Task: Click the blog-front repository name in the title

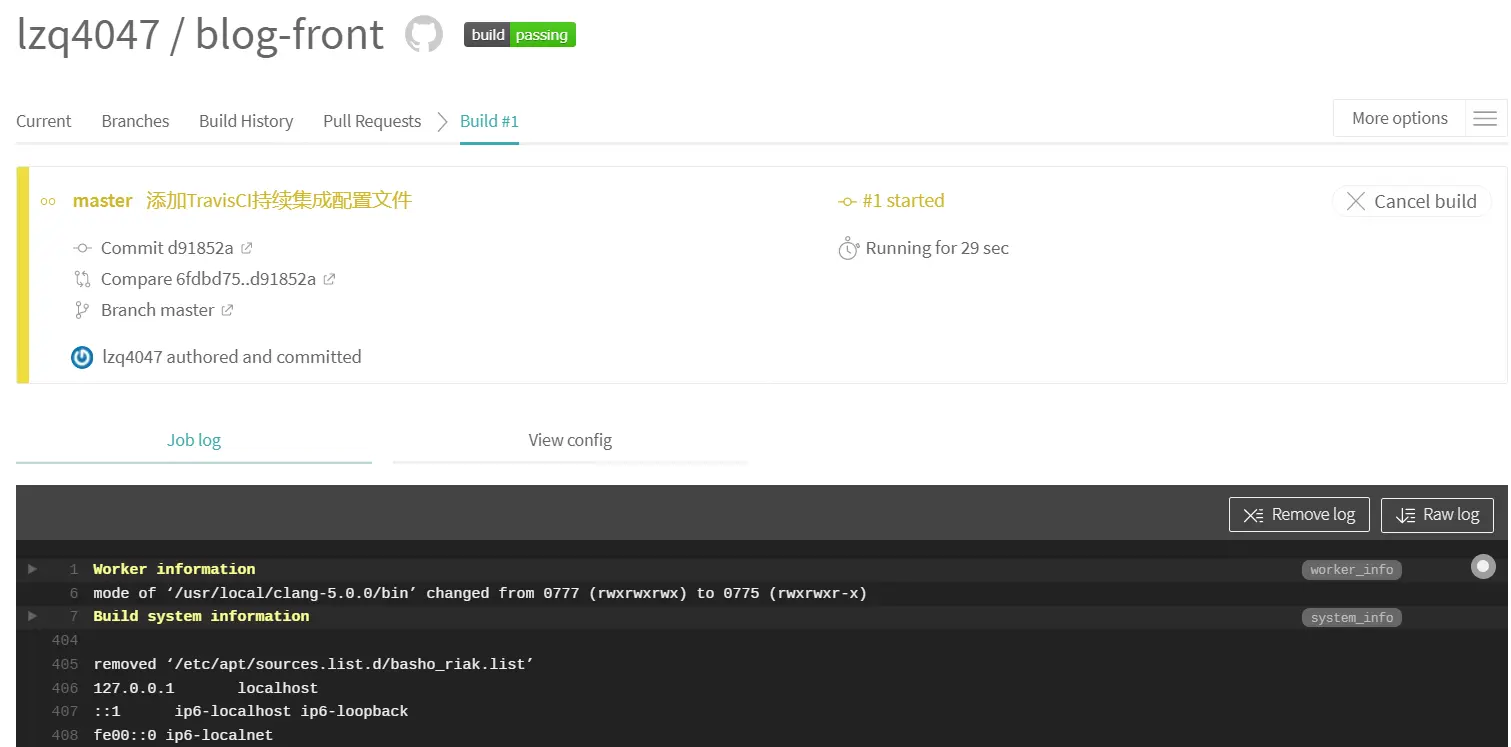Action: [x=289, y=35]
